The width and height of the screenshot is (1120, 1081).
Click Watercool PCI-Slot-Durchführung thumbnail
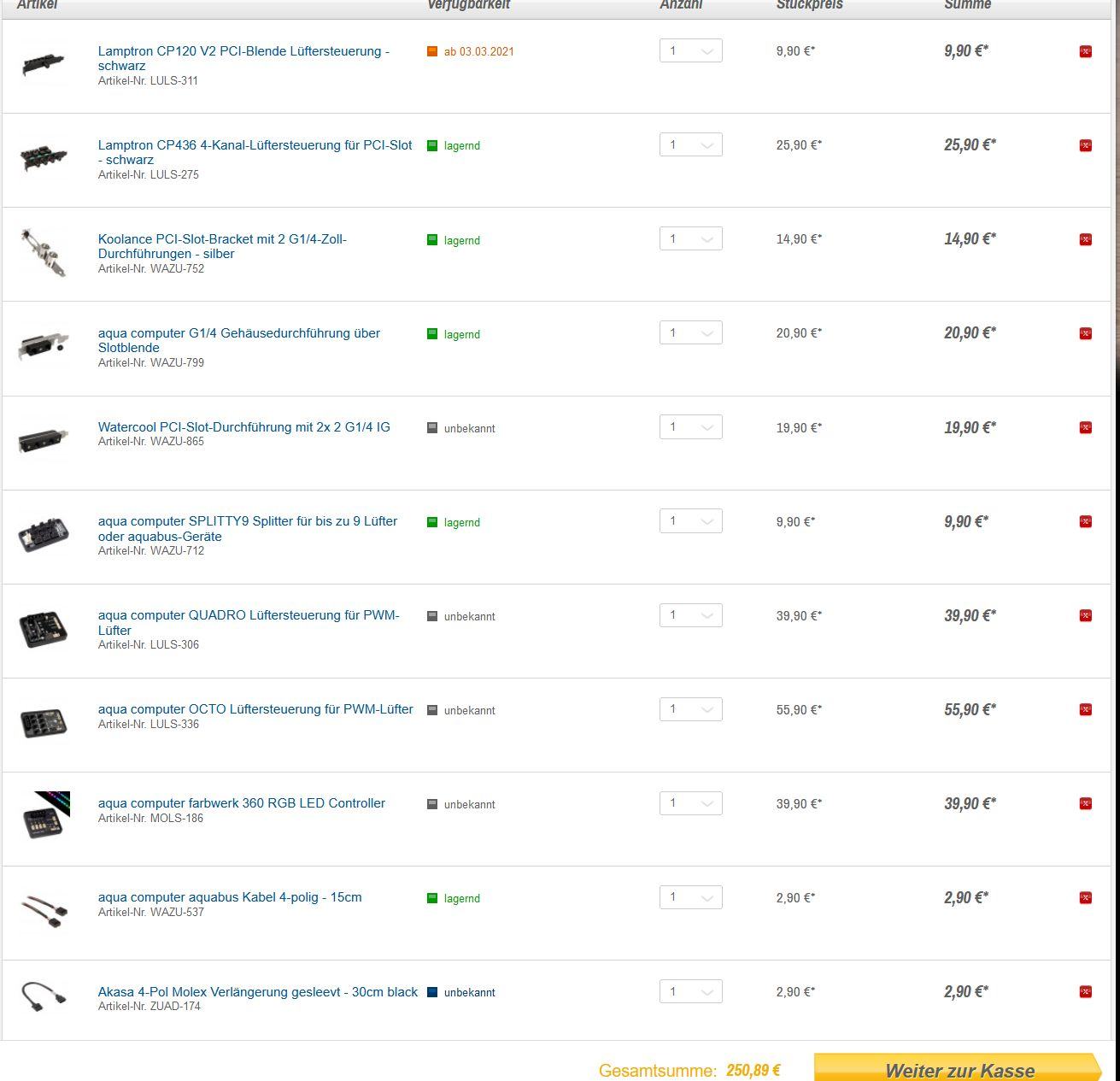tap(44, 439)
